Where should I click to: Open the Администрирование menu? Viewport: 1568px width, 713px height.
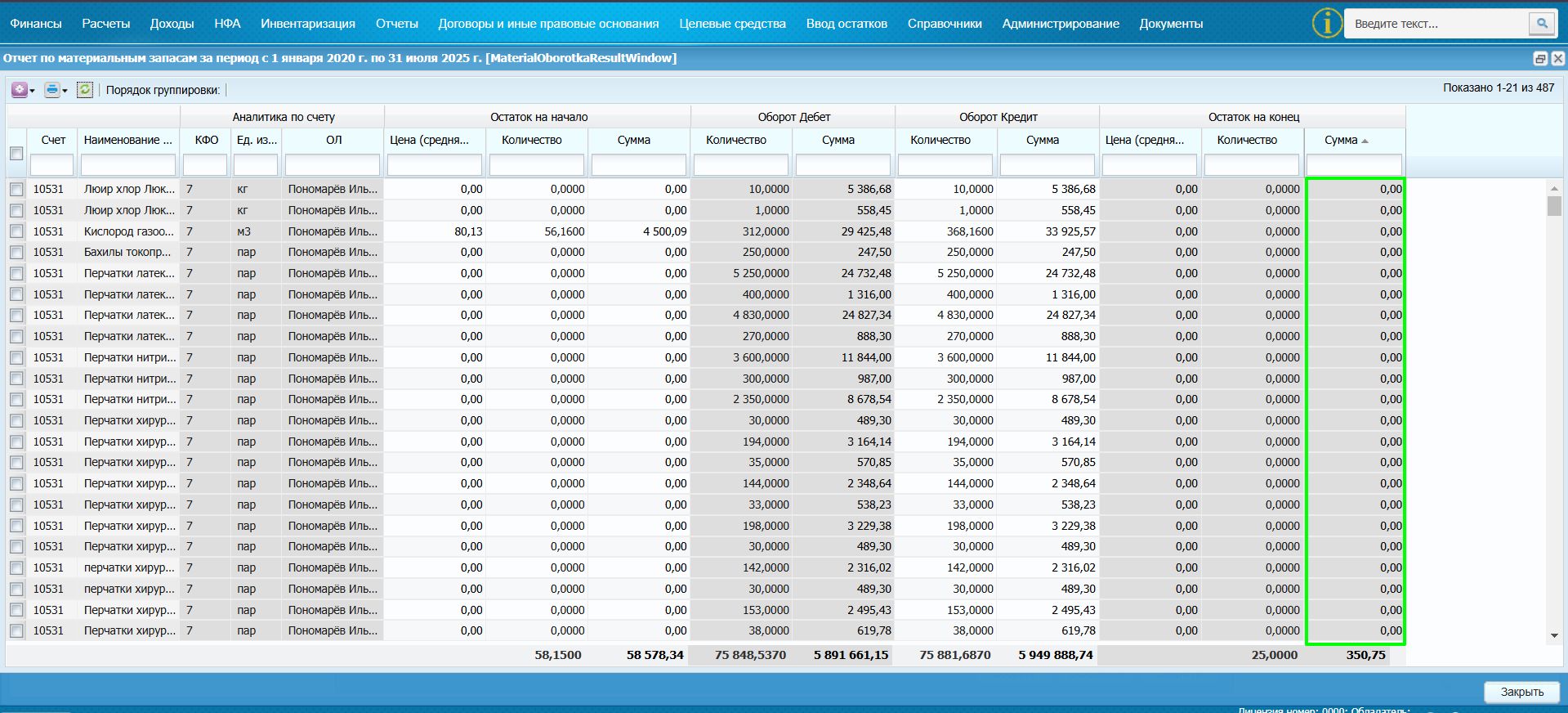[1061, 24]
